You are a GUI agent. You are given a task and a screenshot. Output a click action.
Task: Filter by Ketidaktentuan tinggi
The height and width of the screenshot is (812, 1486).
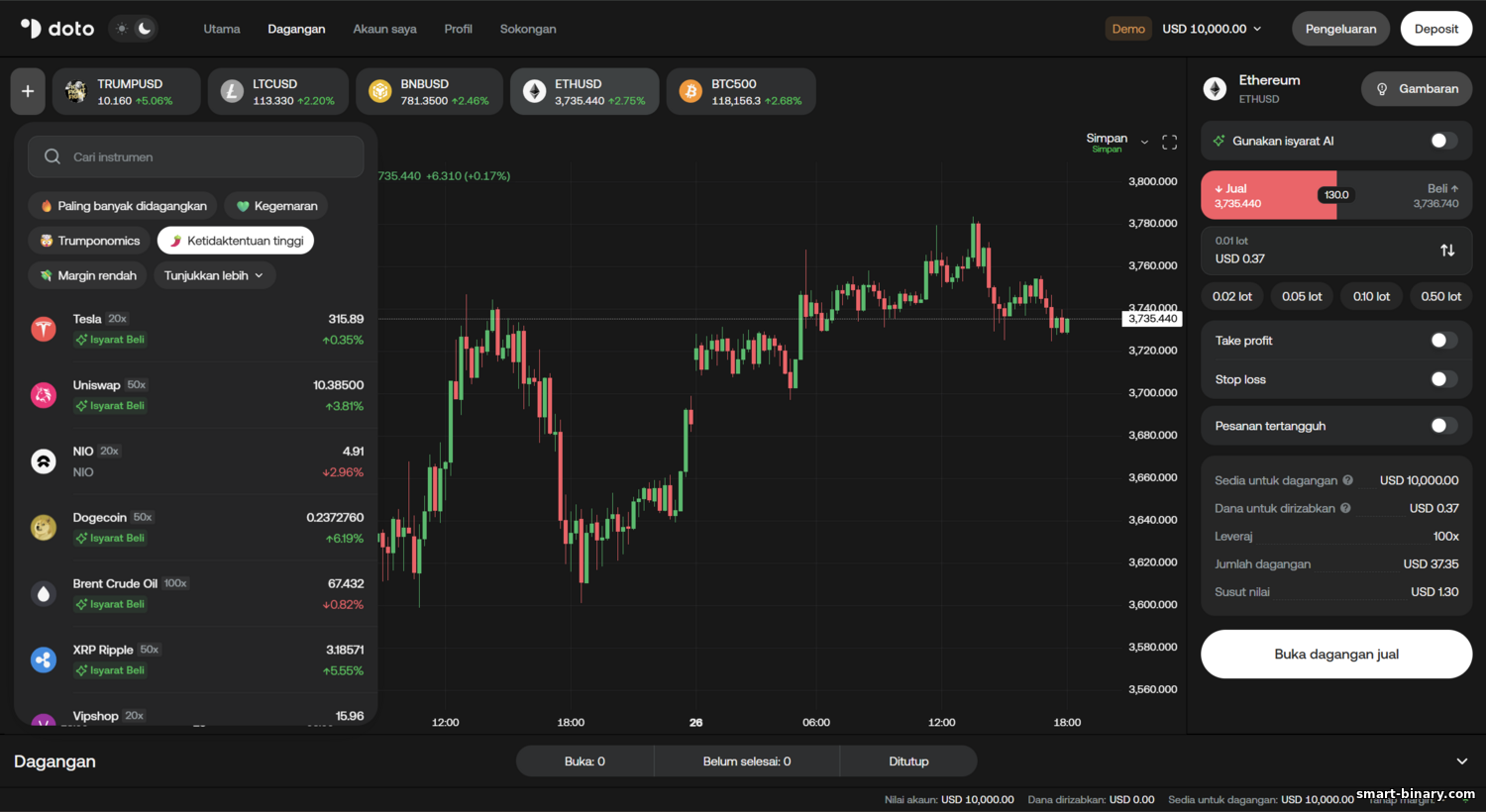pyautogui.click(x=236, y=241)
